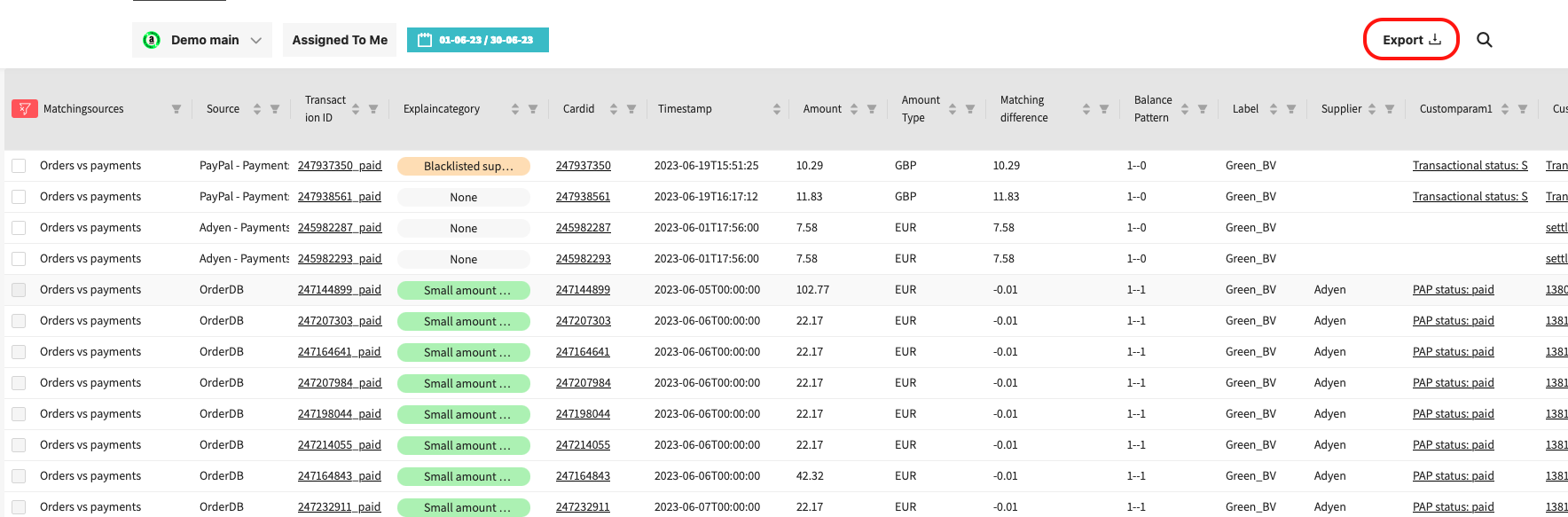Toggle checkbox on 247207984_paid row
The width and height of the screenshot is (1568, 517).
coord(19,383)
